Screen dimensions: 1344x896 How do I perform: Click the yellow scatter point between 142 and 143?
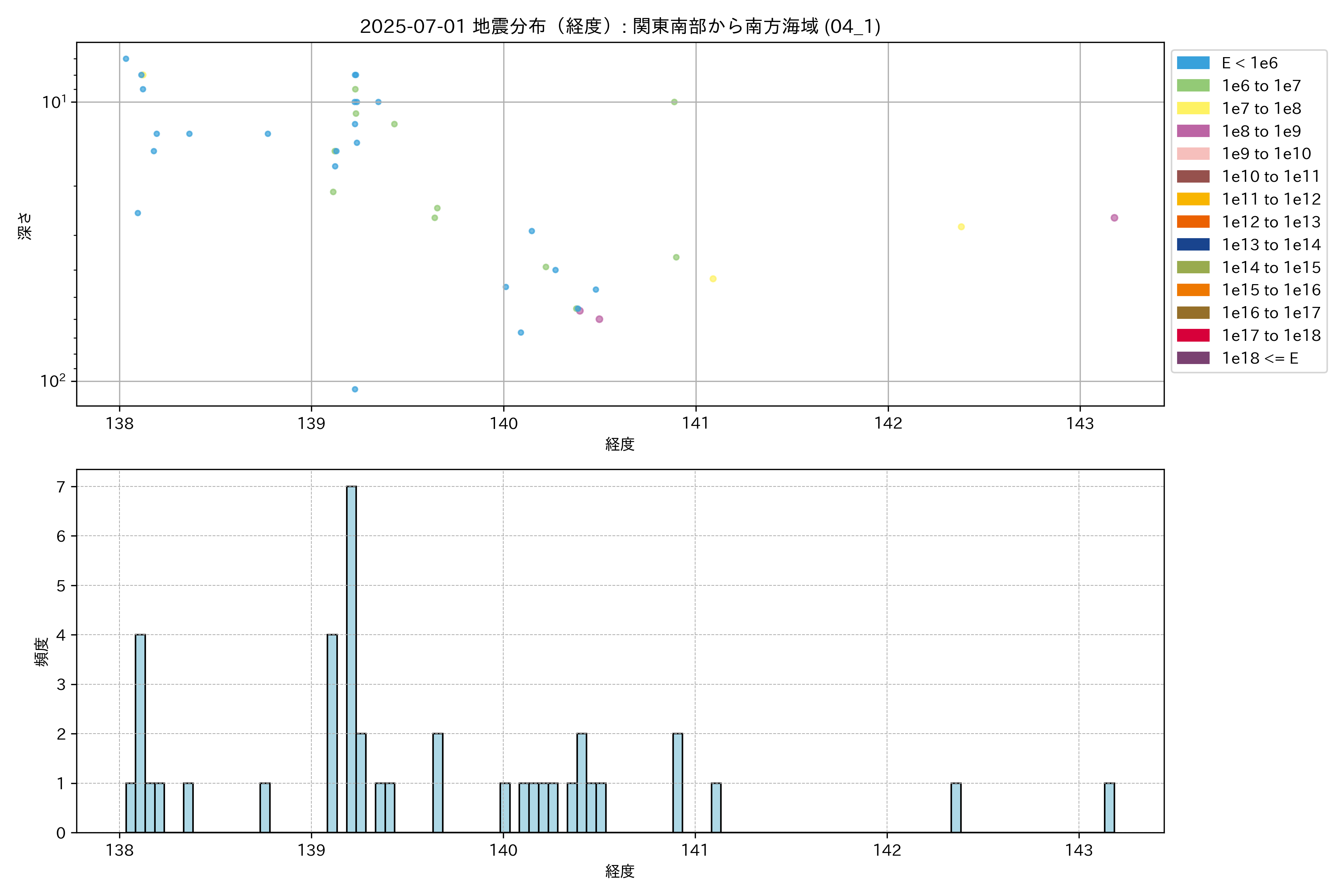pos(961,227)
